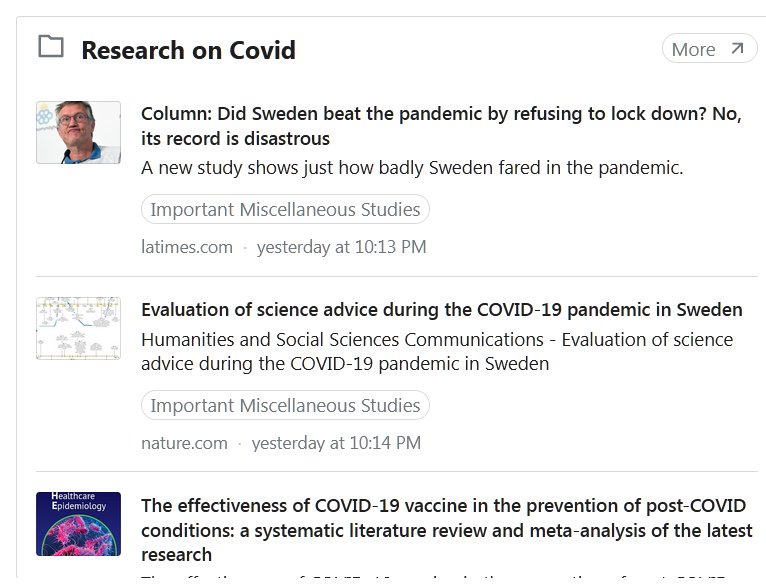Open the diagram thumbnail of the nature.com article

click(78, 327)
